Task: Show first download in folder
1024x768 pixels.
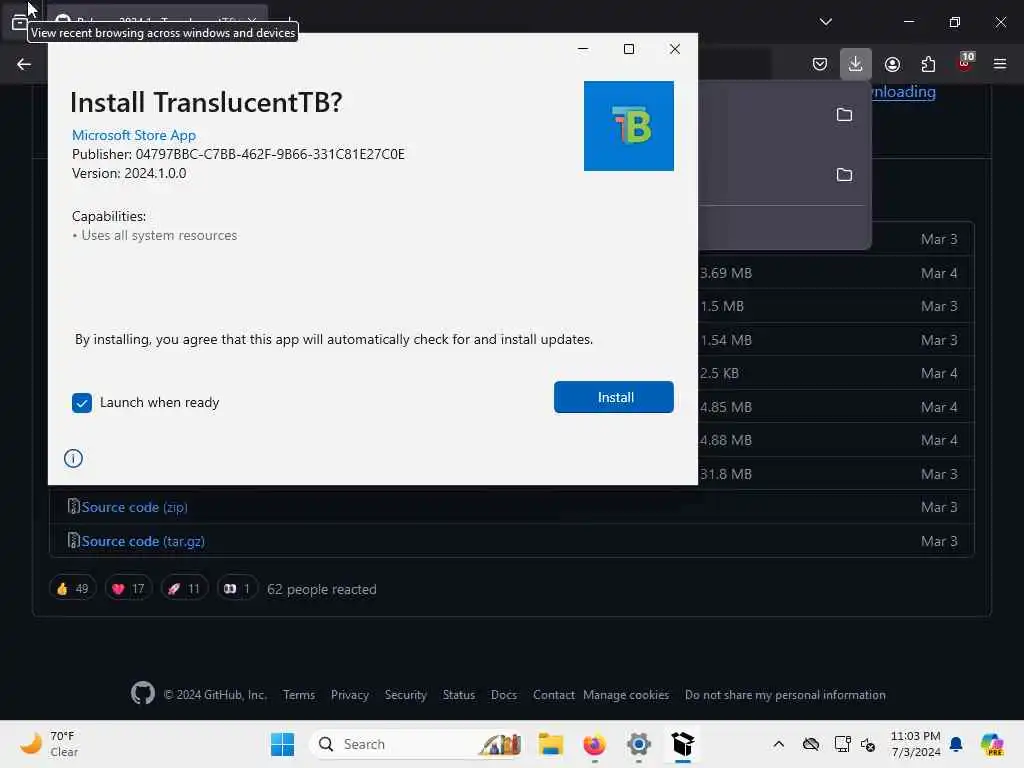Action: click(844, 115)
